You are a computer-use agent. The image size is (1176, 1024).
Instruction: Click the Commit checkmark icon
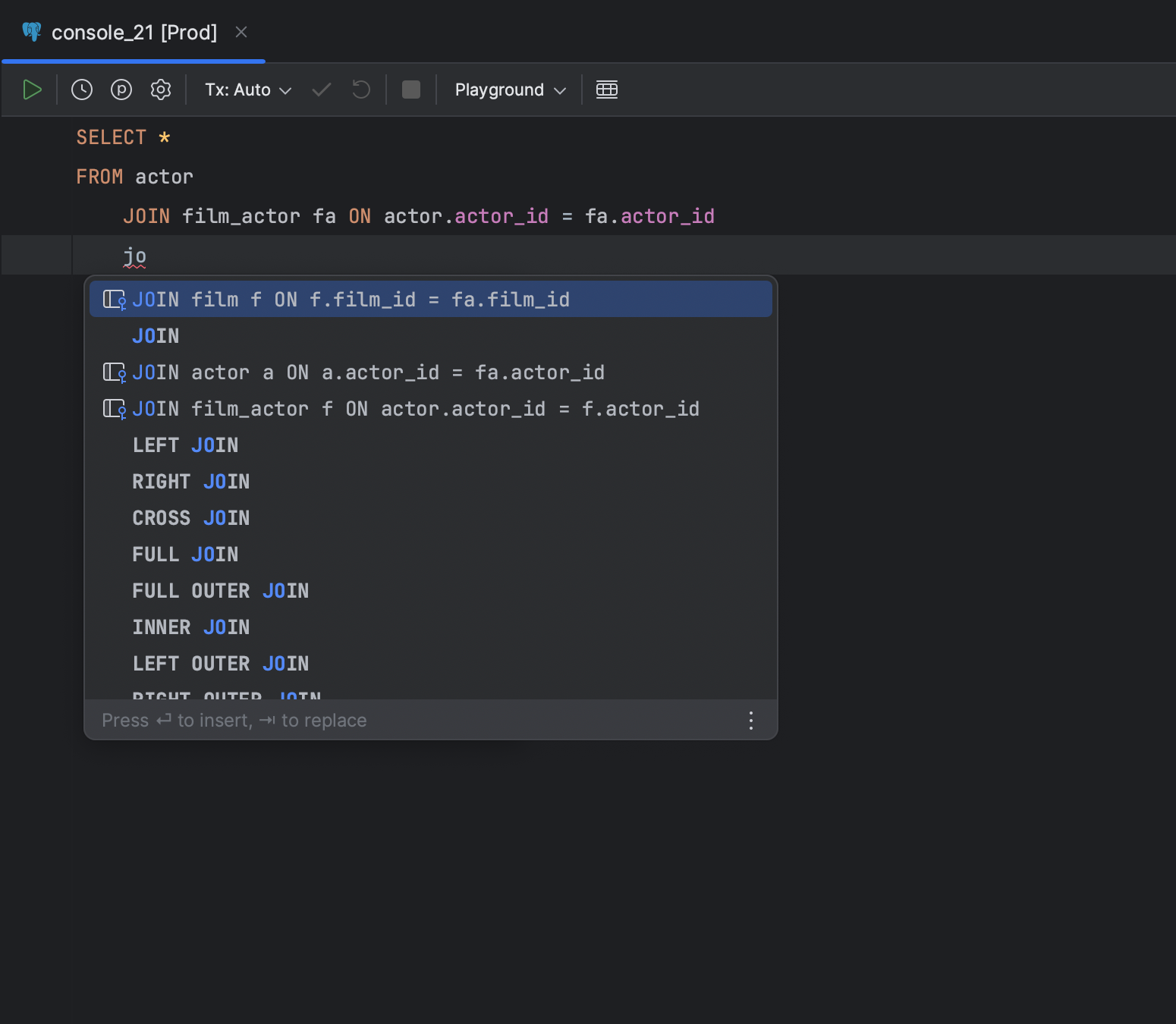click(322, 90)
